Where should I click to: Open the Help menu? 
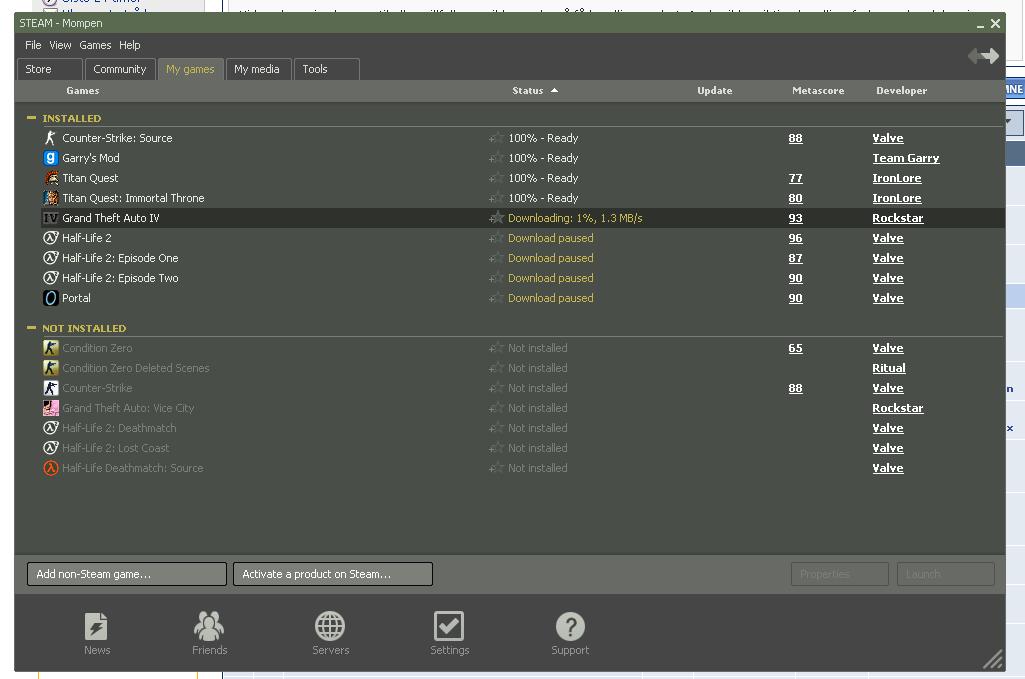[129, 45]
